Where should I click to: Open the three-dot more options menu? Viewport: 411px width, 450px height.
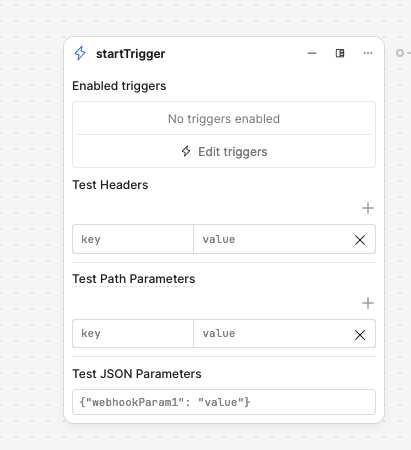click(368, 53)
